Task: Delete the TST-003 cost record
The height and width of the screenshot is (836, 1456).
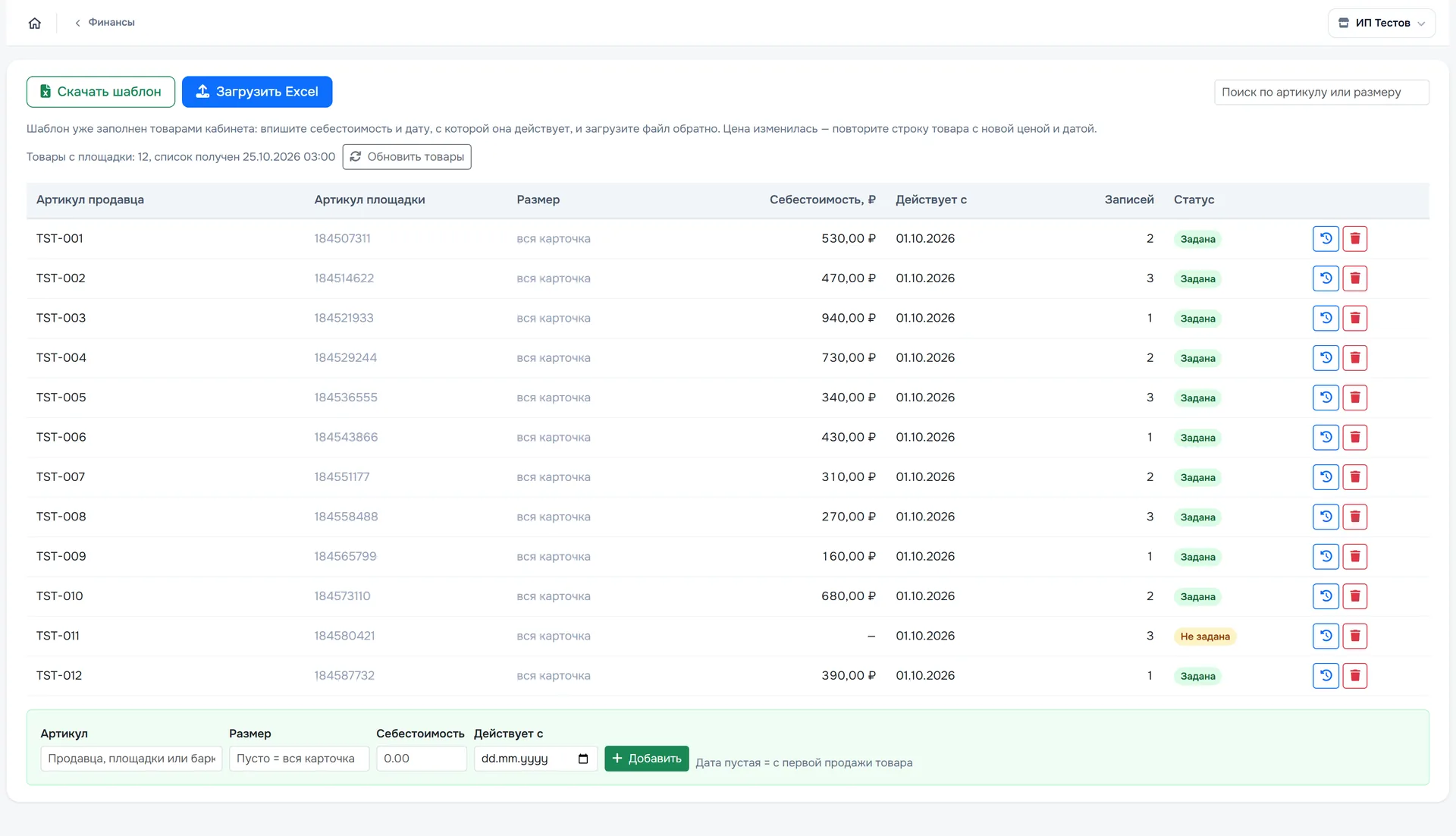Action: 1355,319
